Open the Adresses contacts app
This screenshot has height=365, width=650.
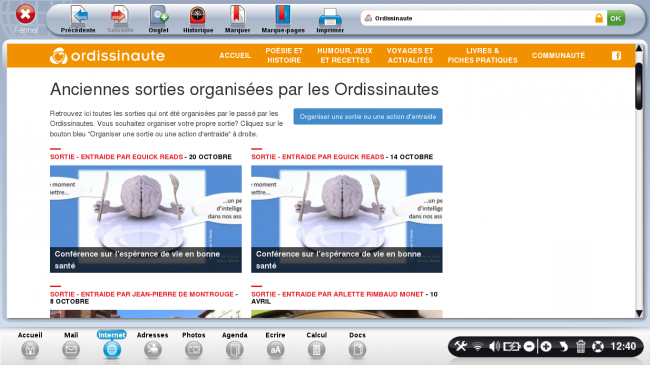153,345
